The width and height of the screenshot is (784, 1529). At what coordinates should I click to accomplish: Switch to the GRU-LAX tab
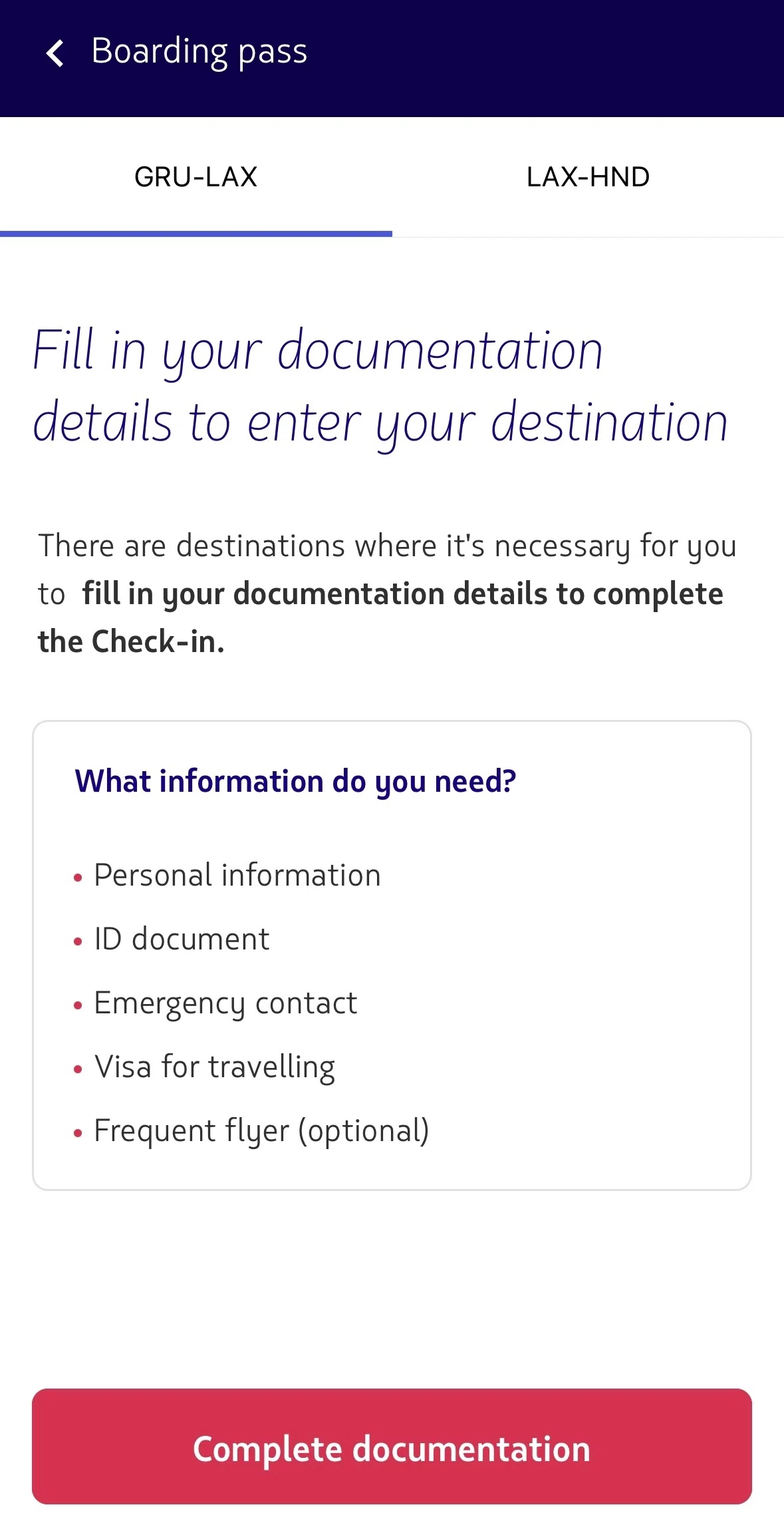coord(196,177)
